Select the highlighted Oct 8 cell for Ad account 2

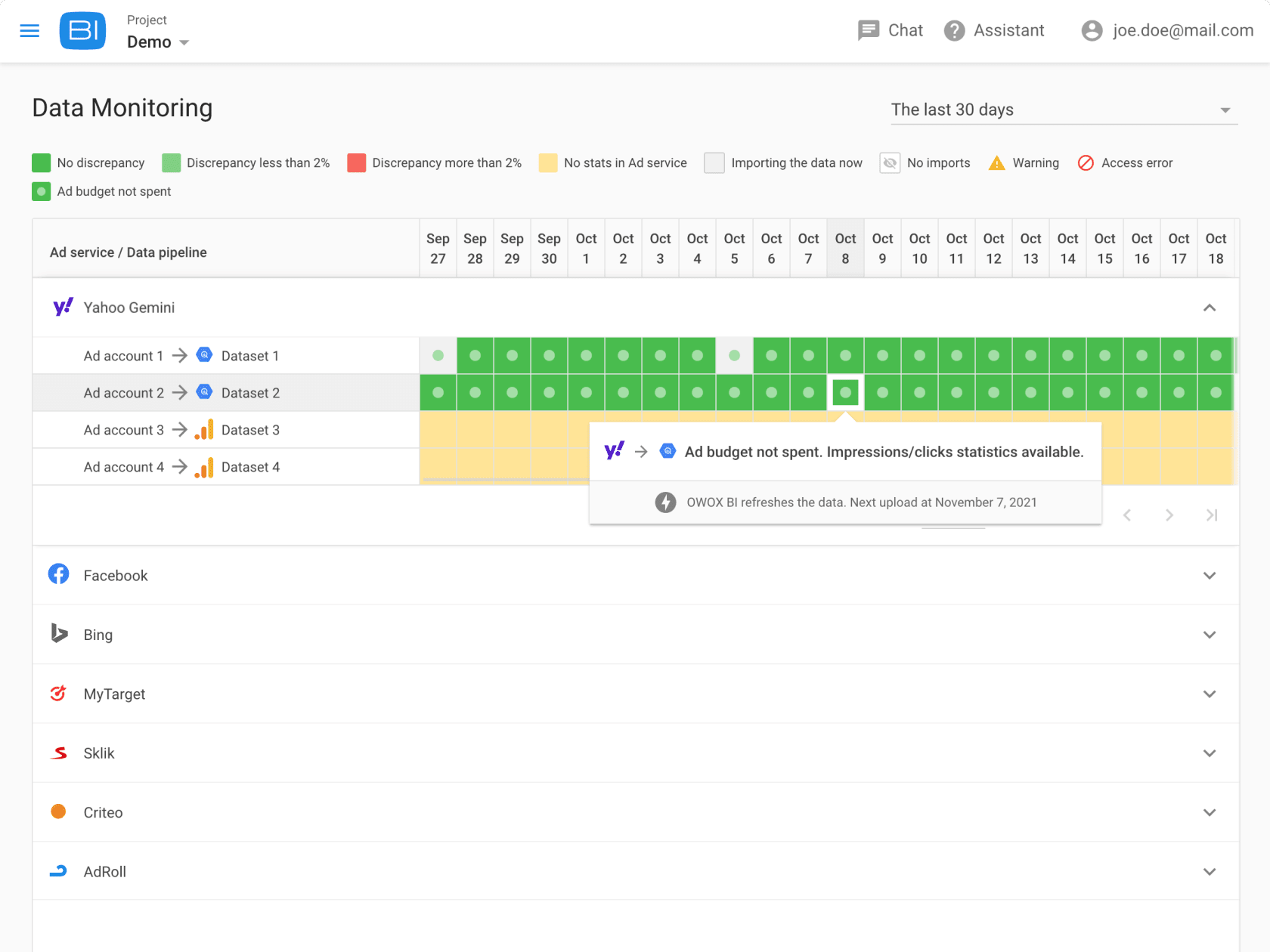(845, 392)
